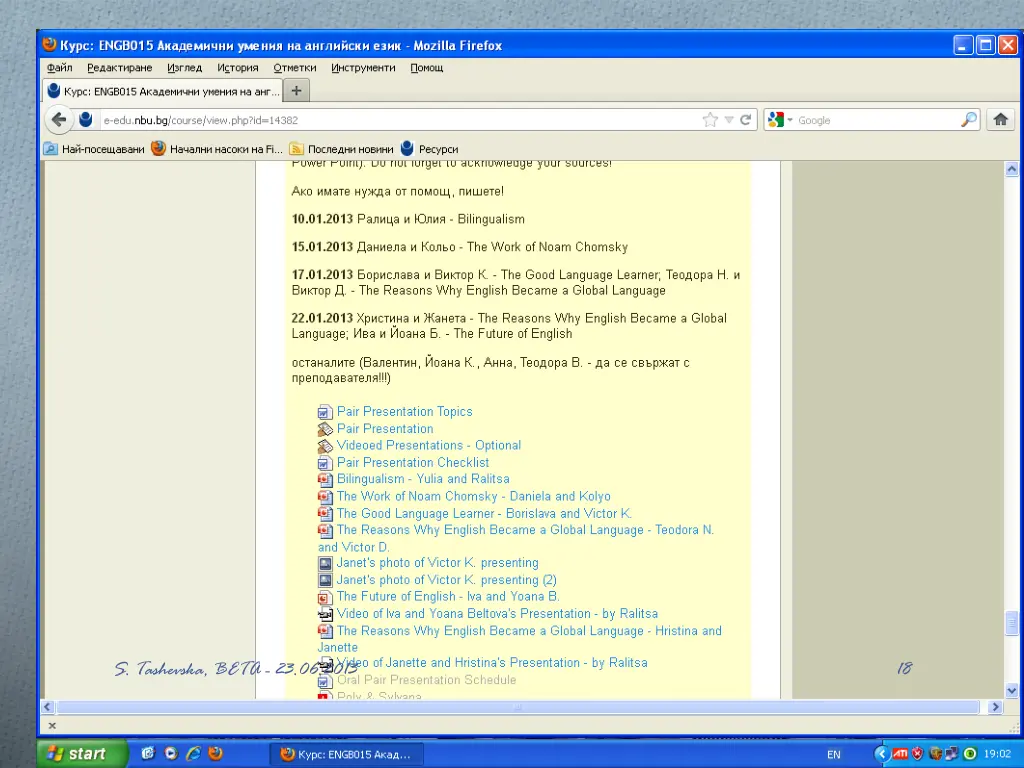Open the Инструменти menu
Screen dimensions: 1024x768
(x=363, y=67)
